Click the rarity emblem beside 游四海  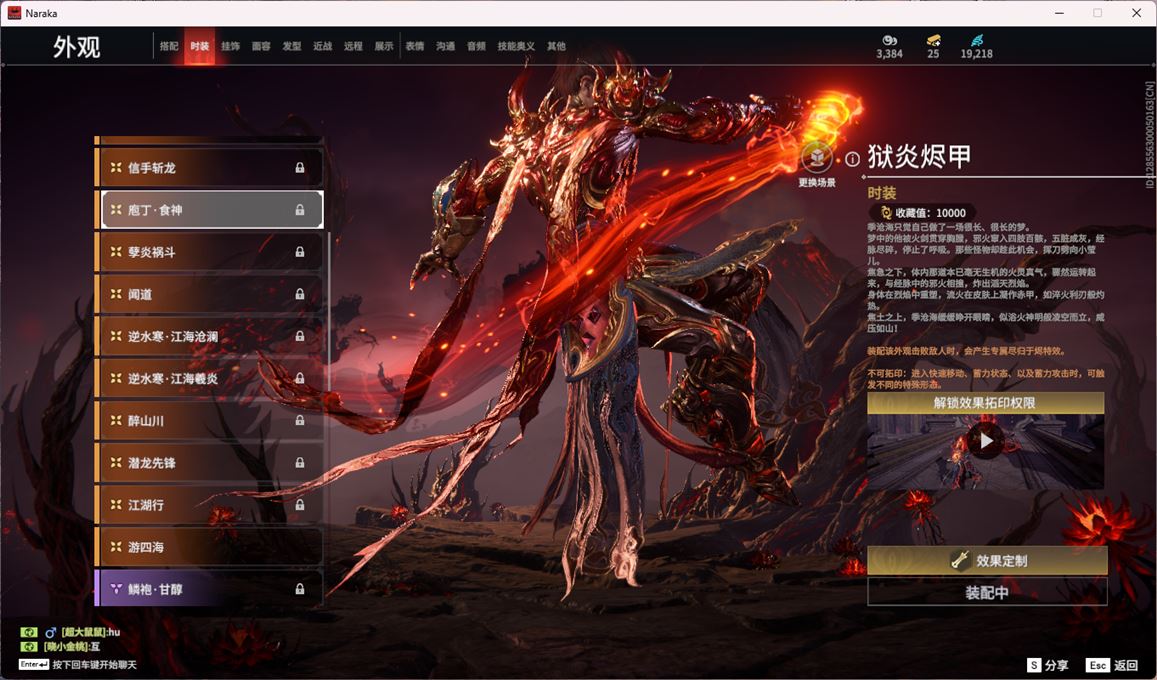click(116, 547)
